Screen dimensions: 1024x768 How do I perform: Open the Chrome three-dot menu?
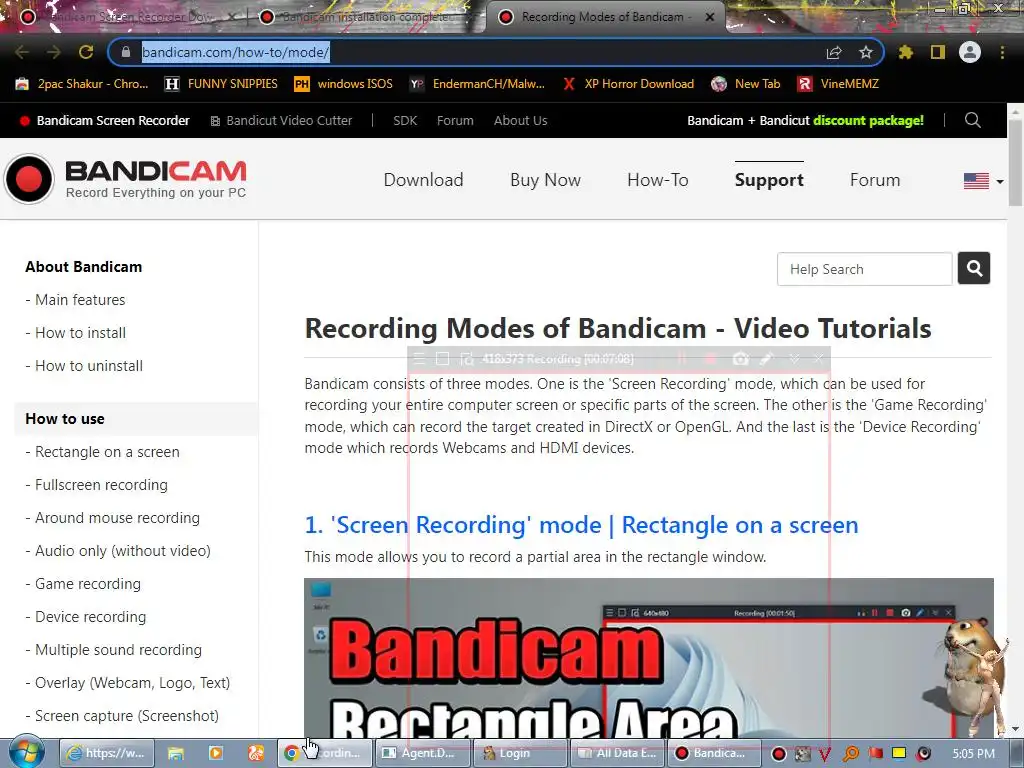[x=1002, y=52]
